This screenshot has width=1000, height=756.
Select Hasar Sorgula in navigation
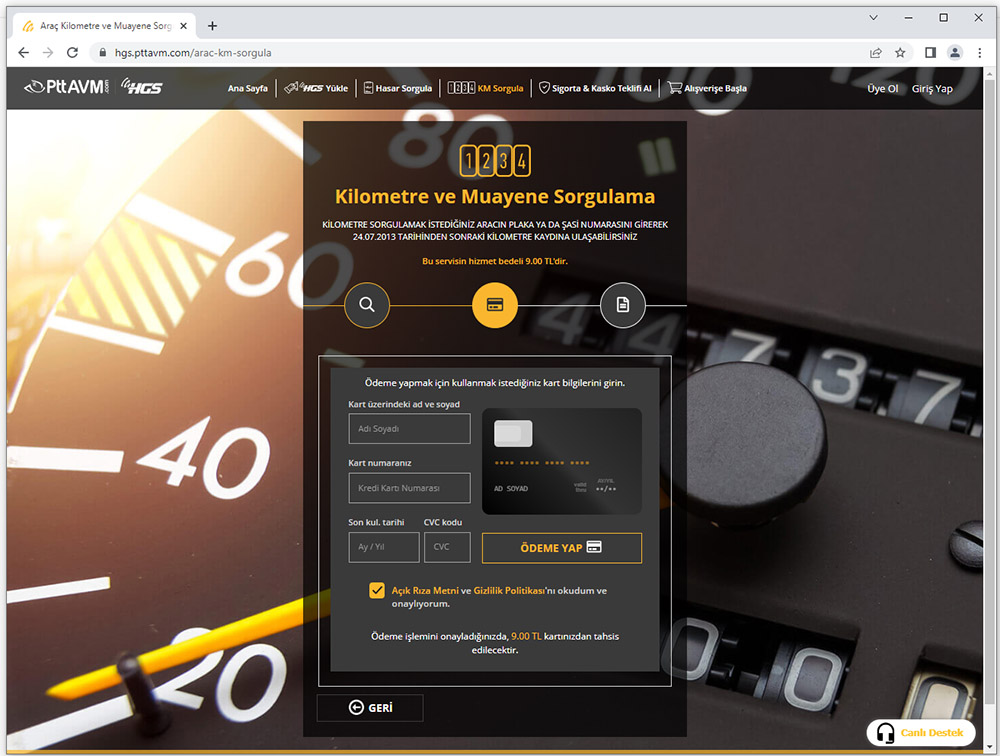click(397, 88)
